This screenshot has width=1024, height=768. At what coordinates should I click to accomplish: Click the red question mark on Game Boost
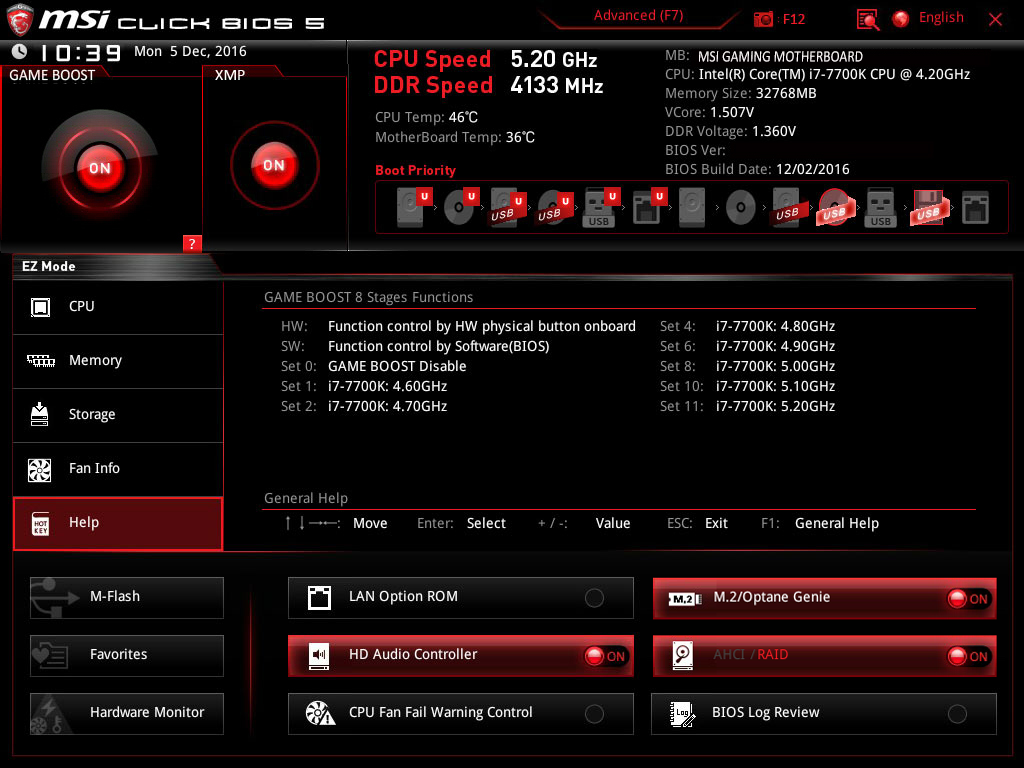192,244
